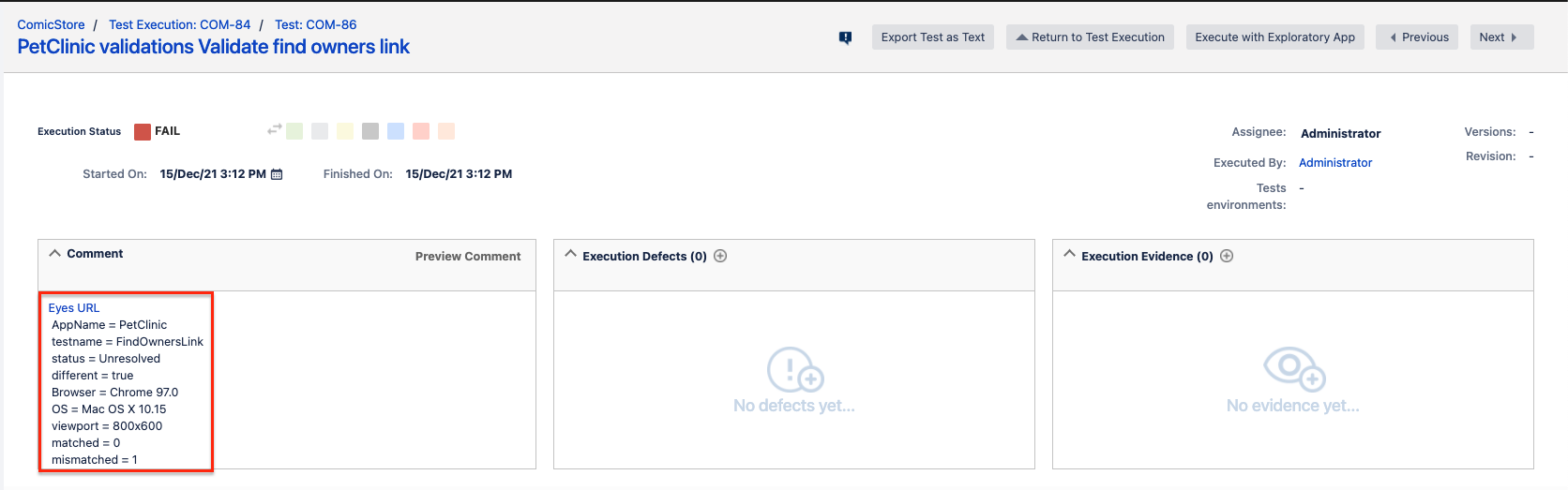Open the PetClinic validations title link

point(214,47)
